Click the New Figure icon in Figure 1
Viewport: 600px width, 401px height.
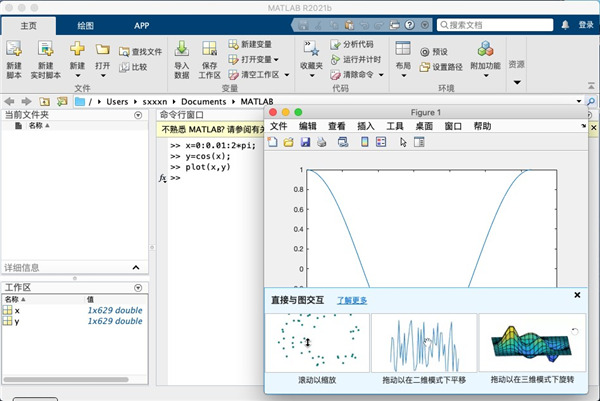coord(272,142)
